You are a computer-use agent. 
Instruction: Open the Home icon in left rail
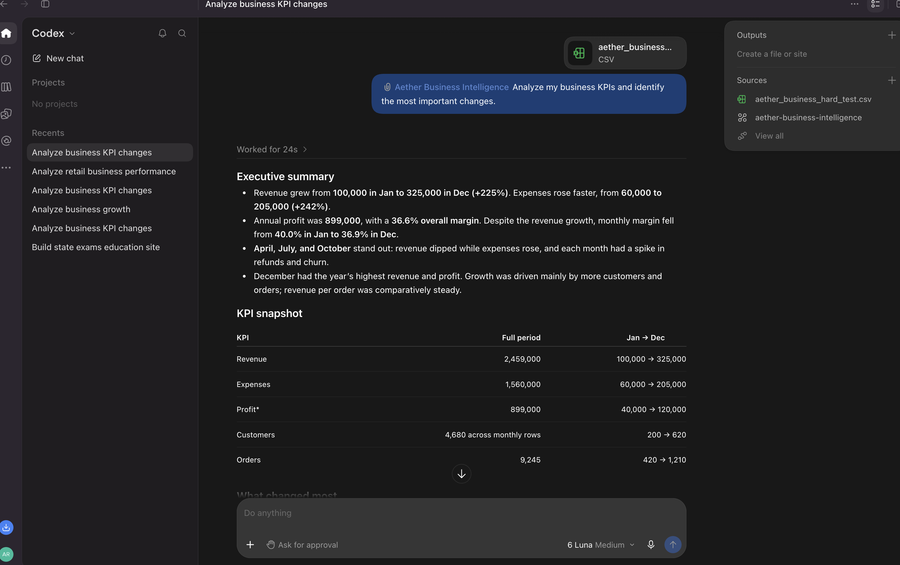(6, 33)
